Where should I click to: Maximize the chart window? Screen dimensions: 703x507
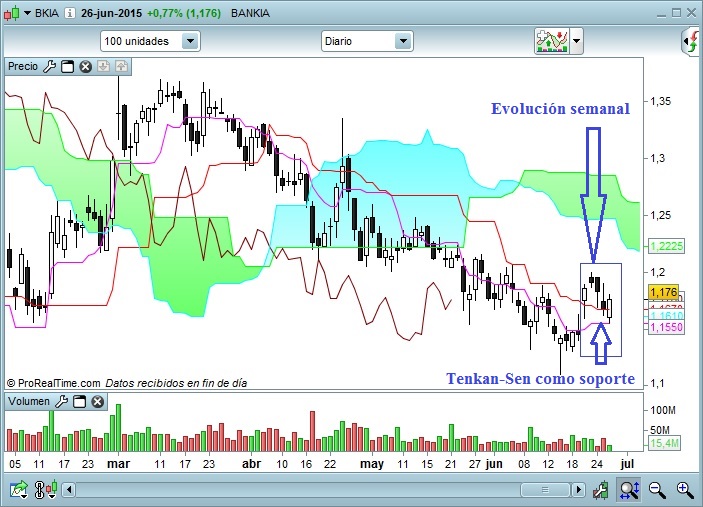click(x=676, y=13)
